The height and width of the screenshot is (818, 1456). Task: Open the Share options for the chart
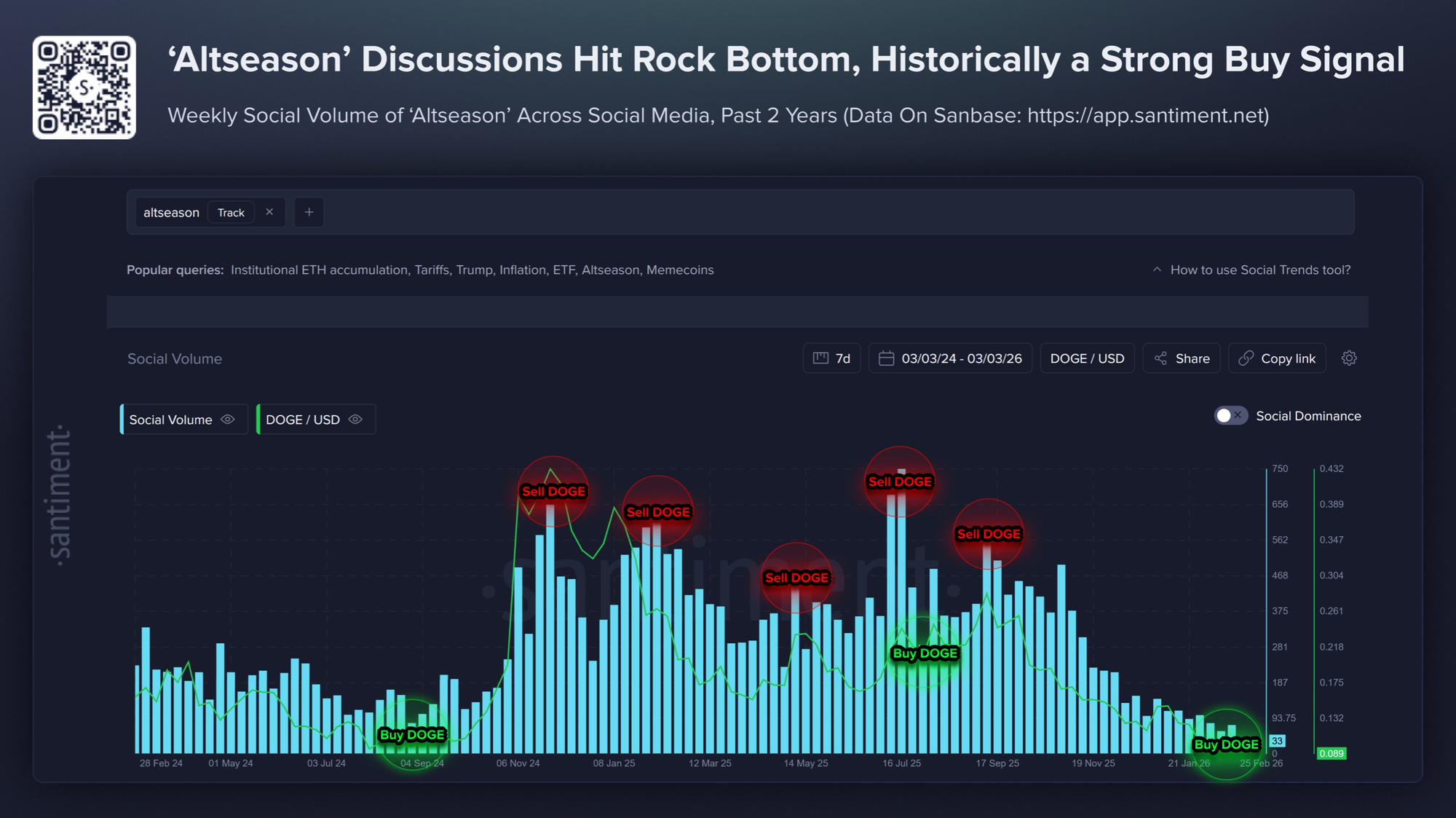[x=1181, y=358]
